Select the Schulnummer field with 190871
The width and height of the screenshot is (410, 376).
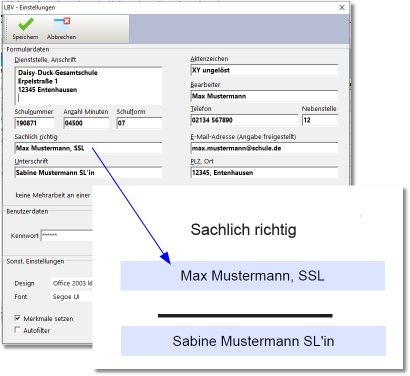click(x=35, y=123)
